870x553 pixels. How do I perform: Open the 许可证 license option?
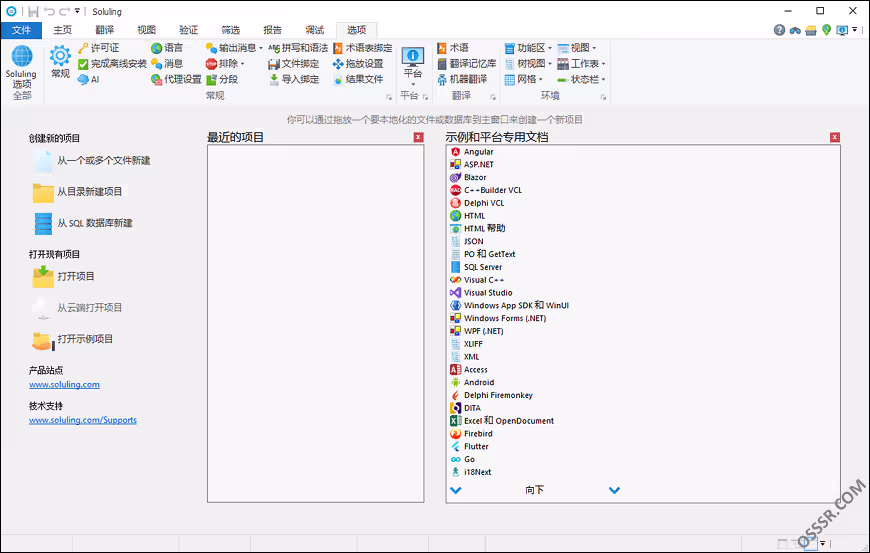98,48
